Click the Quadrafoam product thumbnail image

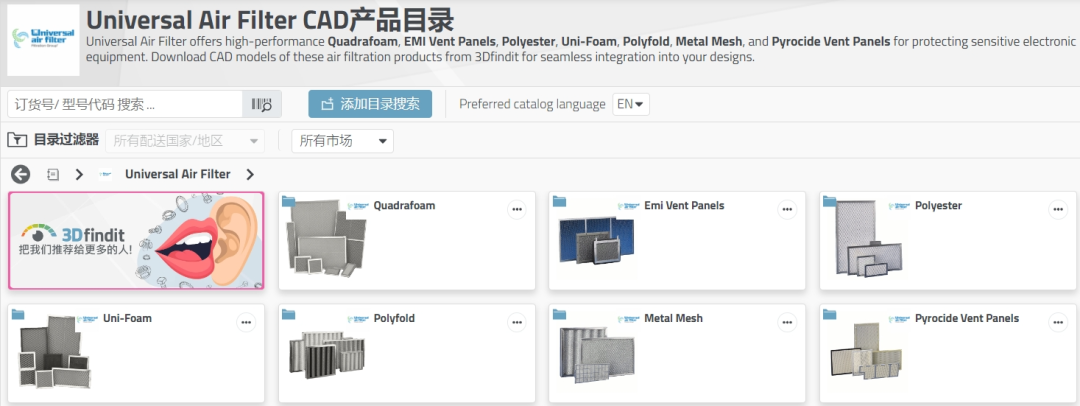coord(325,240)
